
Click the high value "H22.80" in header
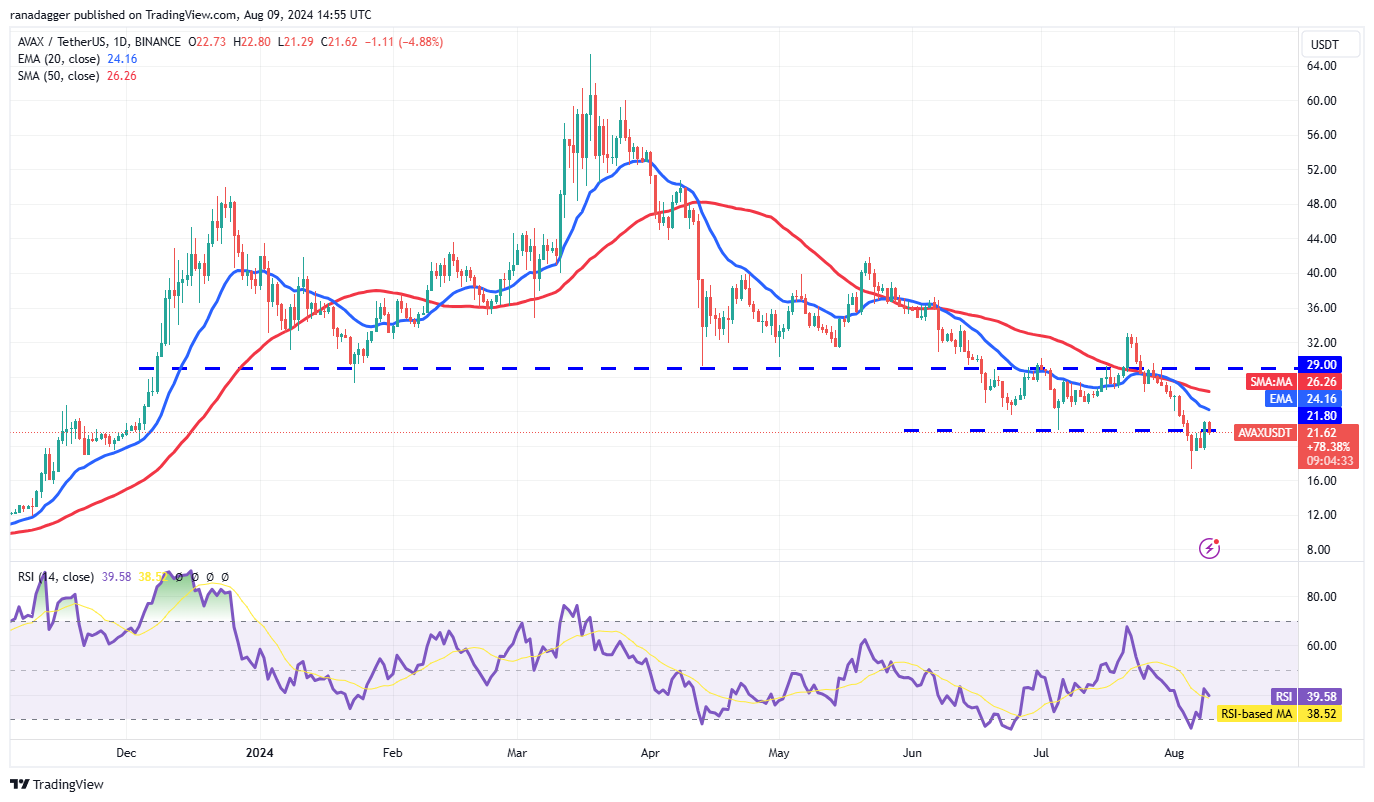pos(254,42)
